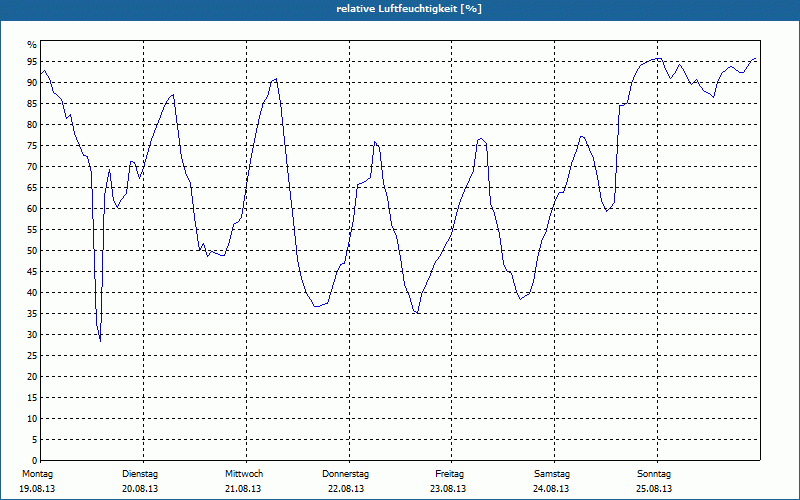This screenshot has width=800, height=500.
Task: Click the '19.08.13' date label
Action: click(x=37, y=489)
